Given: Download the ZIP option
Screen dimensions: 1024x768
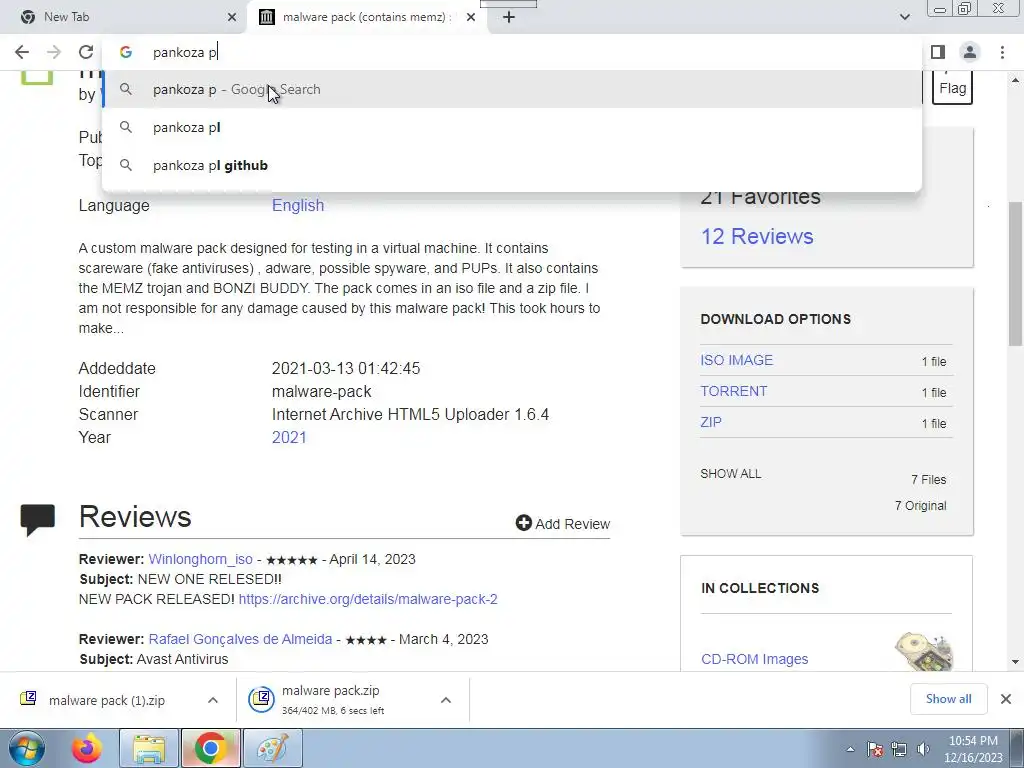Looking at the screenshot, I should click(711, 422).
